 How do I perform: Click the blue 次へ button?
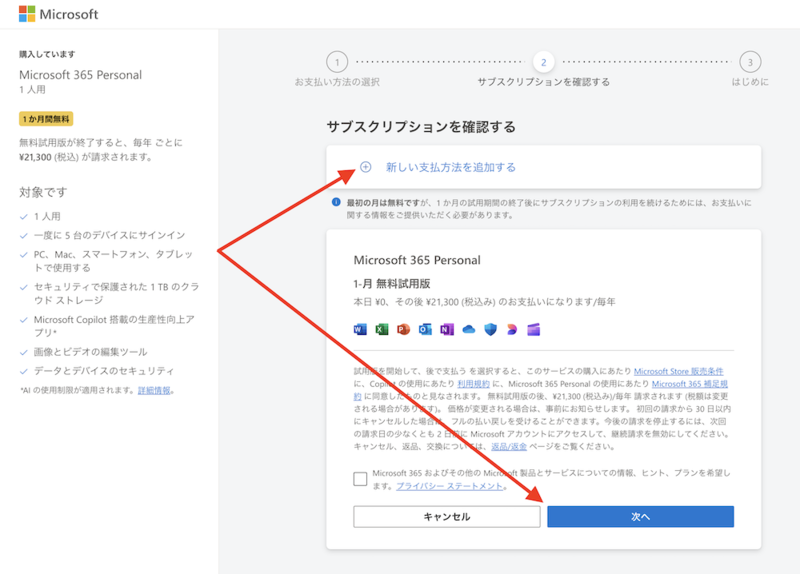[640, 516]
